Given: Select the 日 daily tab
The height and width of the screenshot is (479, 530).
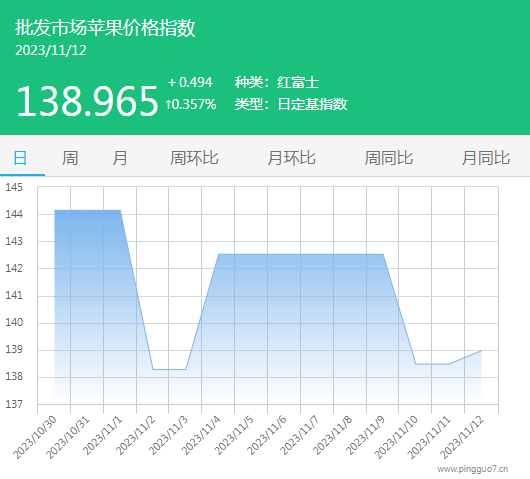Looking at the screenshot, I should pyautogui.click(x=20, y=158).
